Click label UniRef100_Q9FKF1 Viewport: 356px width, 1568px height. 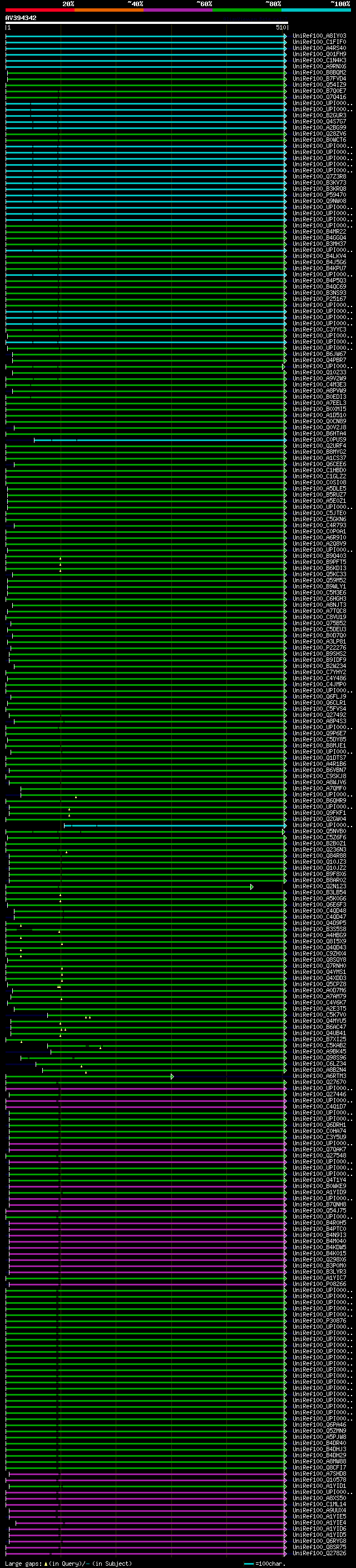(x=319, y=813)
